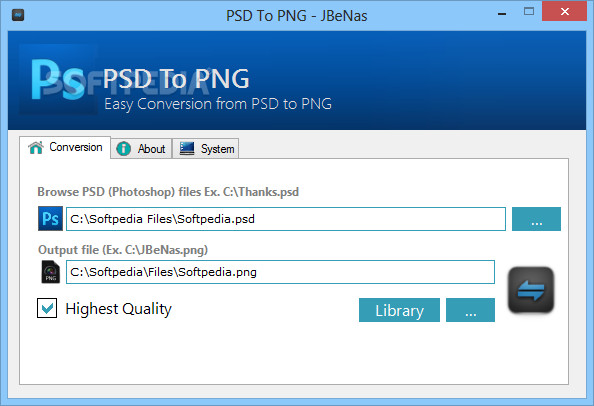The height and width of the screenshot is (406, 594).
Task: Select the Conversion tab
Action: pyautogui.click(x=65, y=147)
